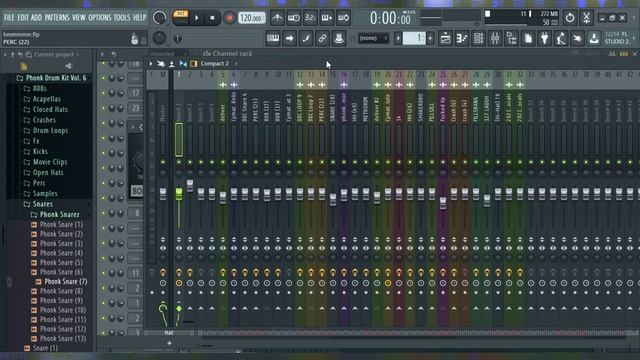Click channel rack mixer-target button 23

[x=136, y=108]
